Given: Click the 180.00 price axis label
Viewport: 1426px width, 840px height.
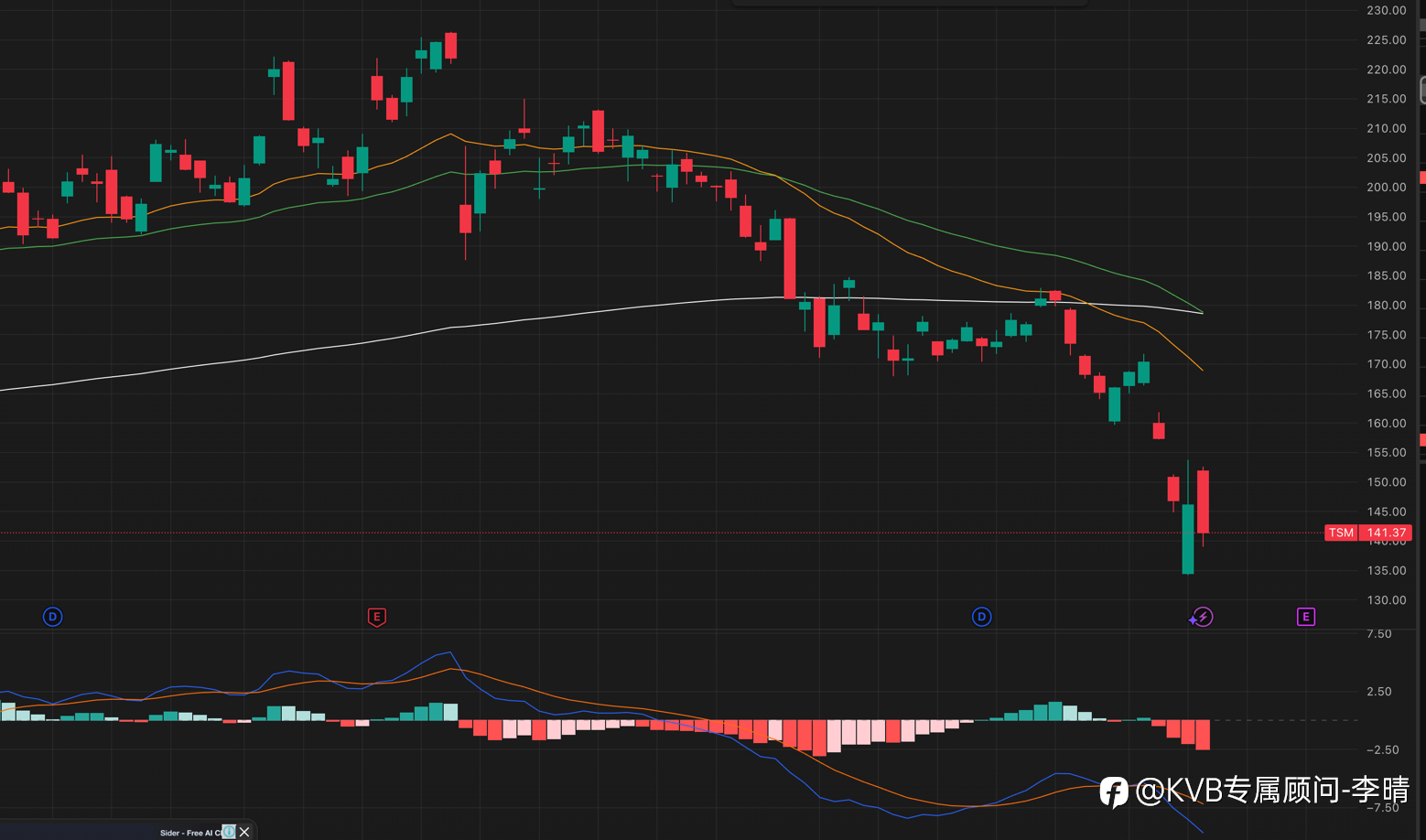Looking at the screenshot, I should 1386,305.
